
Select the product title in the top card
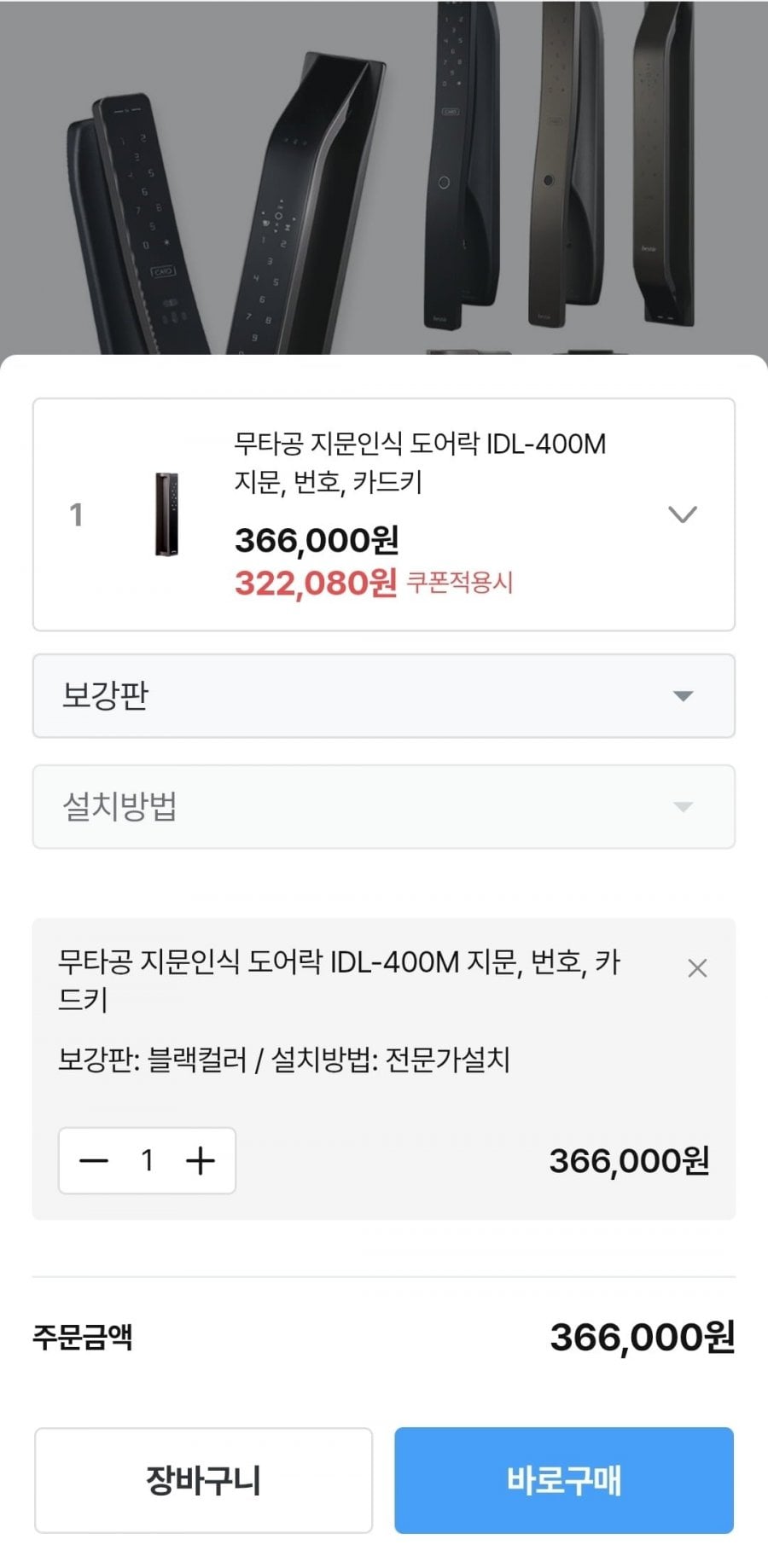[420, 444]
